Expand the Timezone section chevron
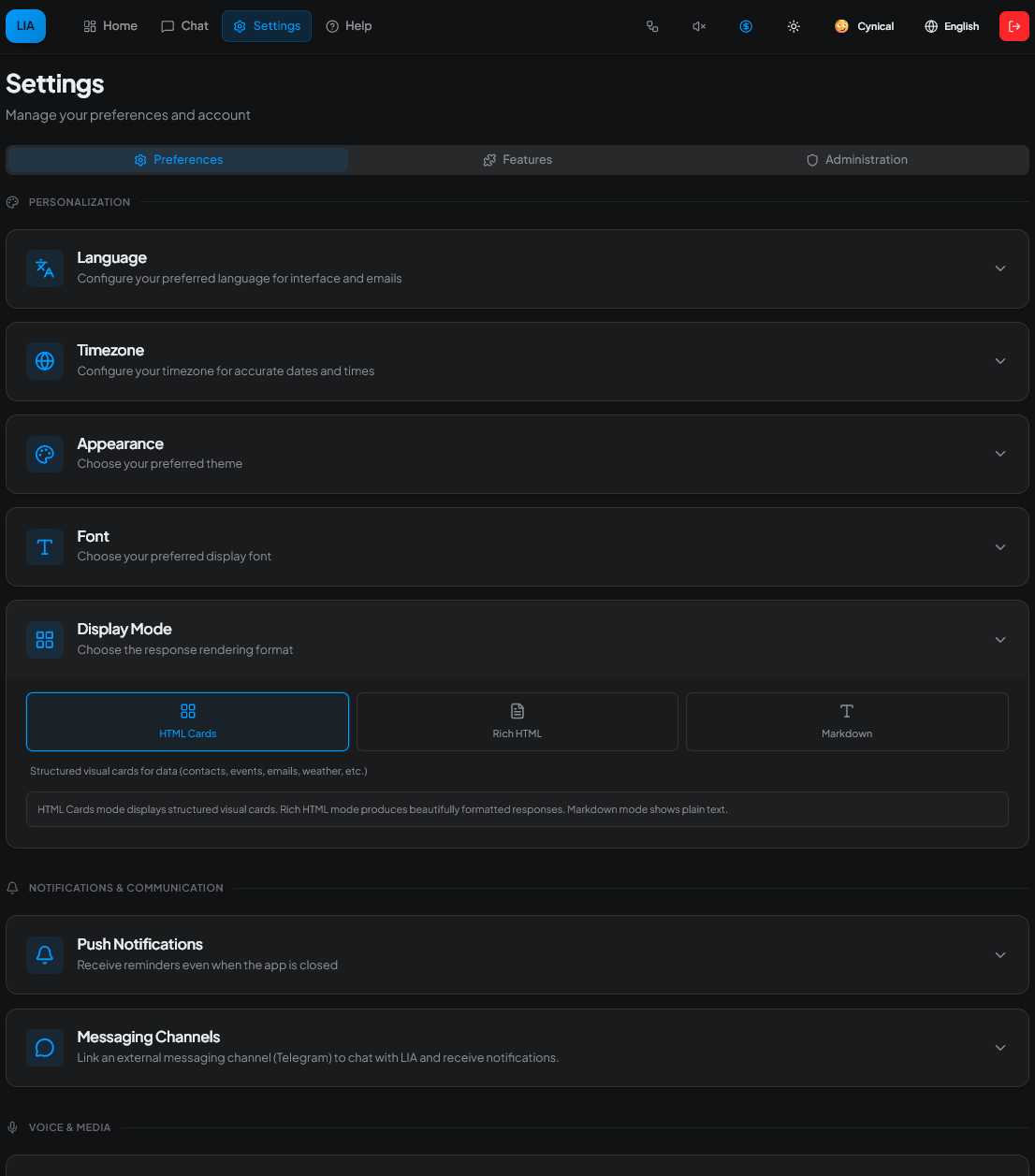The height and width of the screenshot is (1176, 1035). pos(1000,361)
